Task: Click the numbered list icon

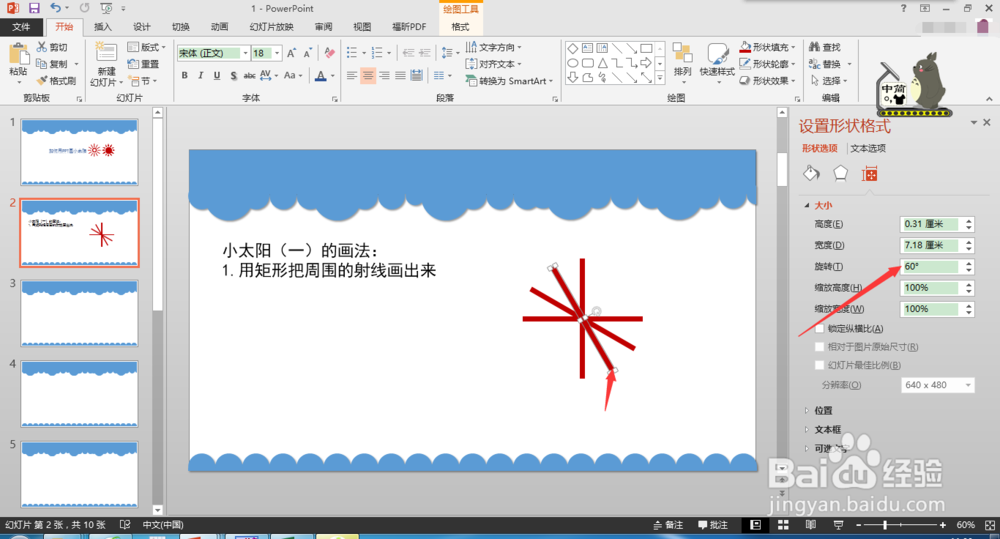Action: tap(377, 53)
